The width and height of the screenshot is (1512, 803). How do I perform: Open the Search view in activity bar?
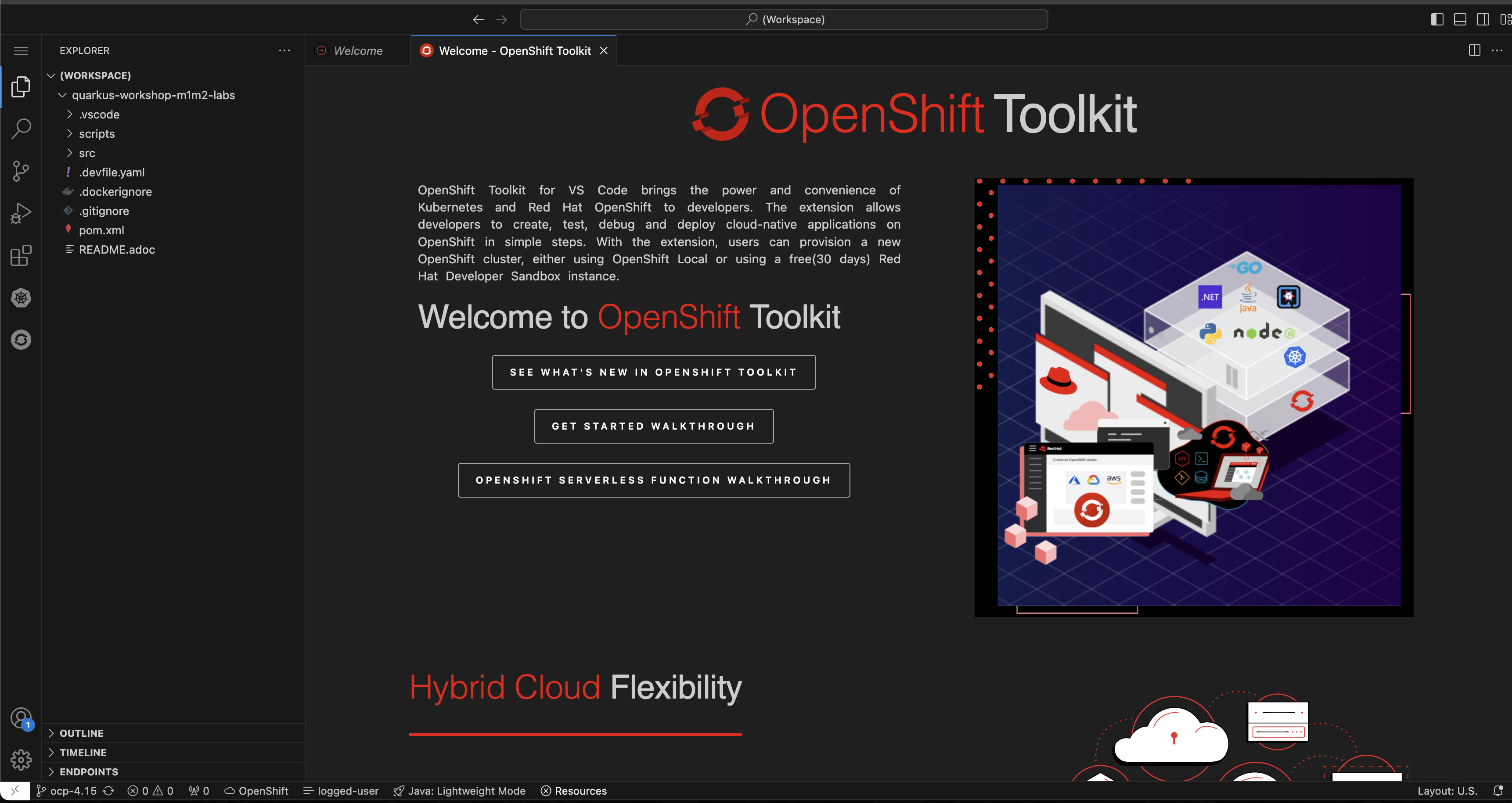pos(21,129)
